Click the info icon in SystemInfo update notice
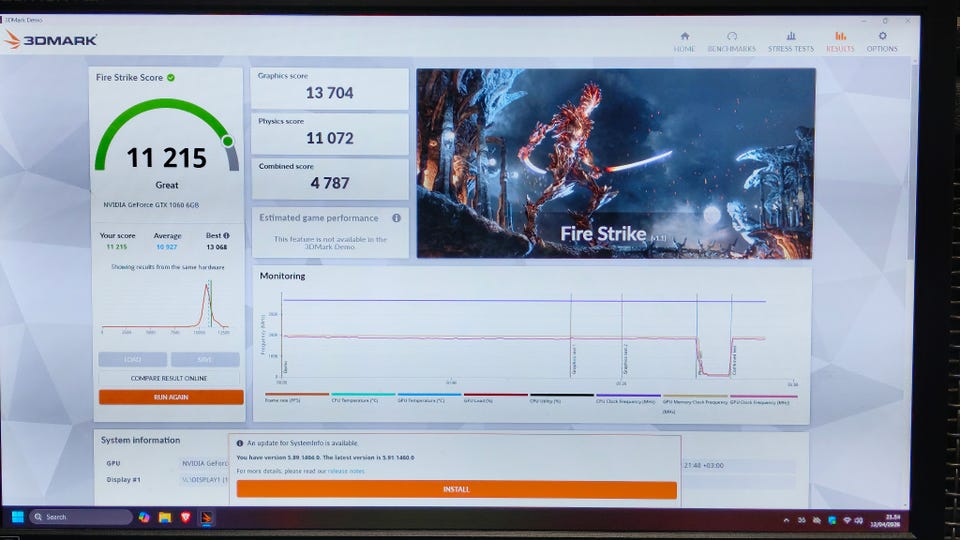 click(240, 443)
